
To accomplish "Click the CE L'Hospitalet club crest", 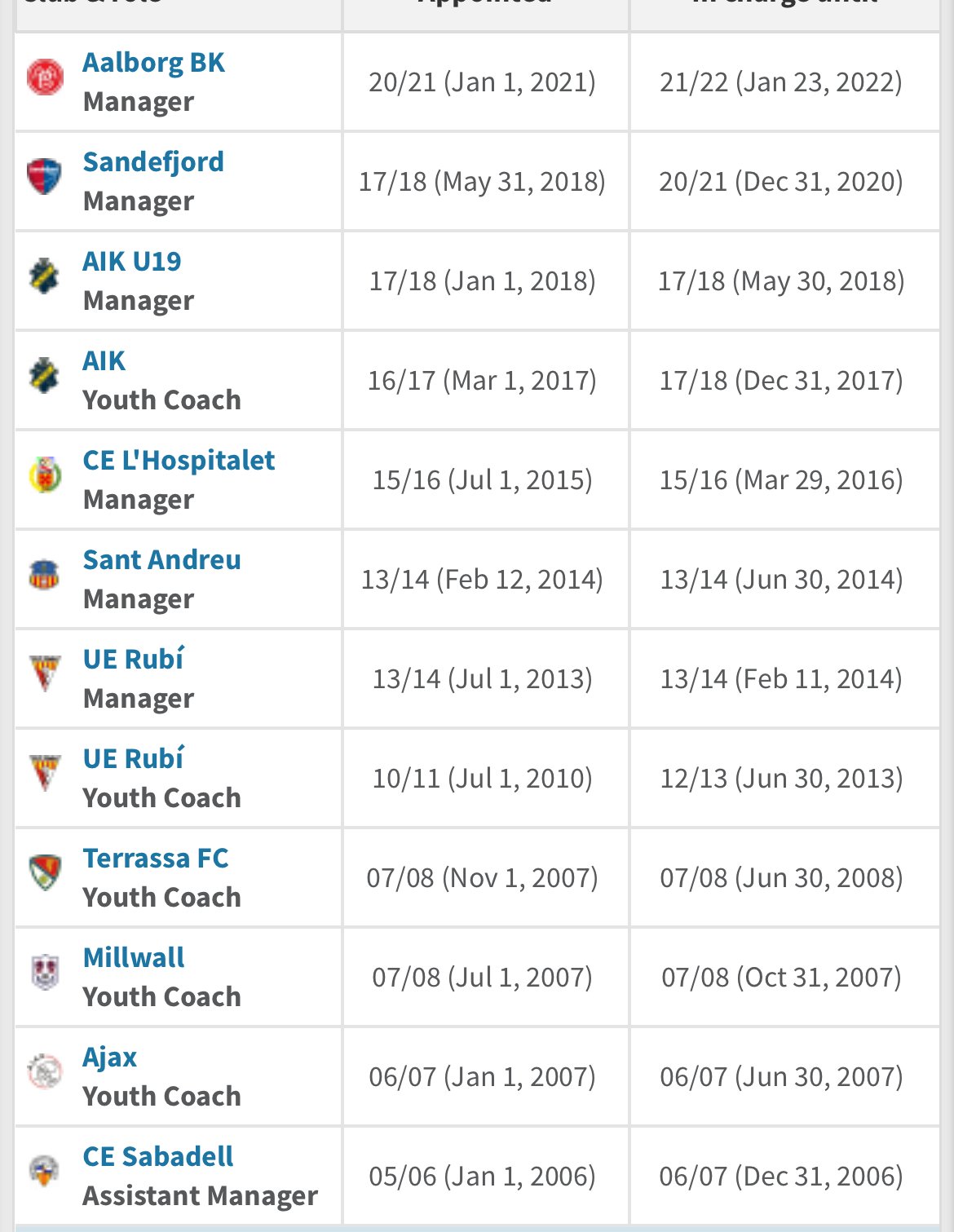I will point(45,475).
